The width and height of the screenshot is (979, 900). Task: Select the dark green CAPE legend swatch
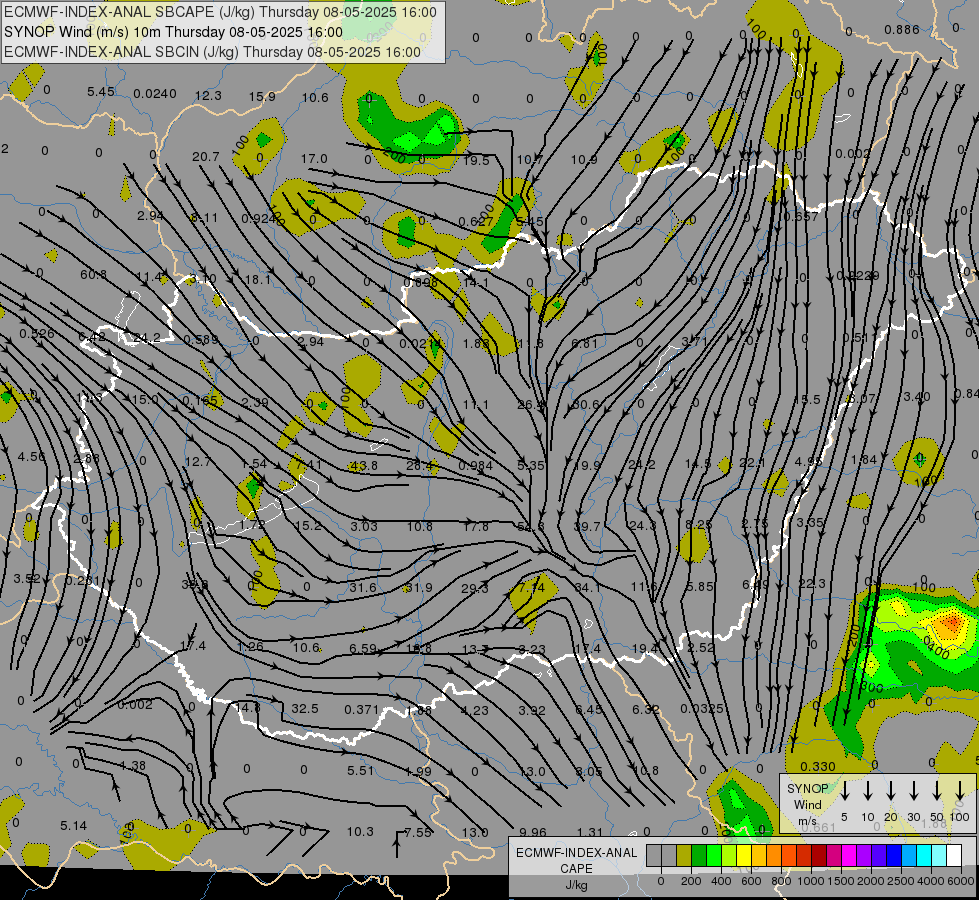pos(699,856)
